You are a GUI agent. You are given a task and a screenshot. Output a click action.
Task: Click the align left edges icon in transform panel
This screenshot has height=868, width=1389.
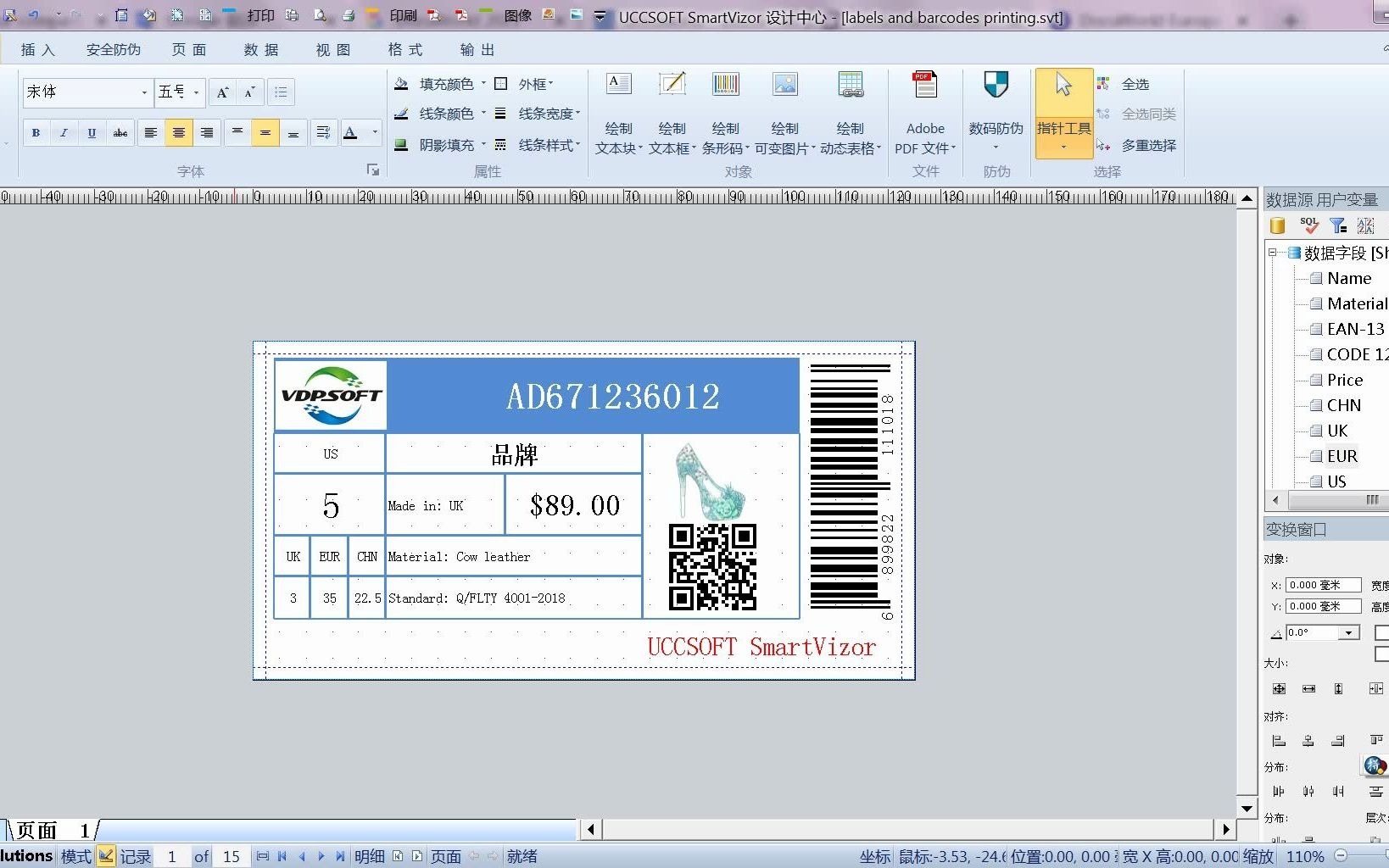pos(1279,741)
